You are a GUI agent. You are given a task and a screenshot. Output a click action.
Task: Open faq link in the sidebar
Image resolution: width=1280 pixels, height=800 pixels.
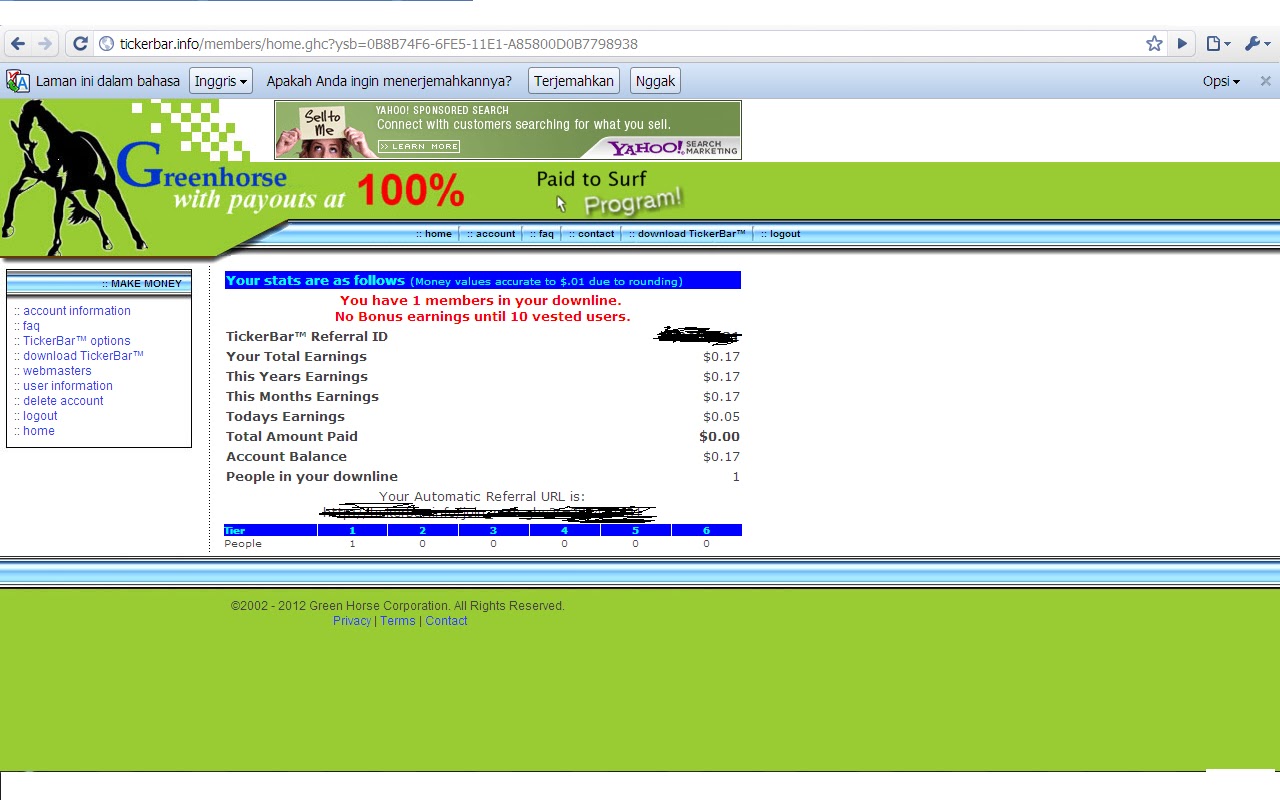pyautogui.click(x=31, y=326)
